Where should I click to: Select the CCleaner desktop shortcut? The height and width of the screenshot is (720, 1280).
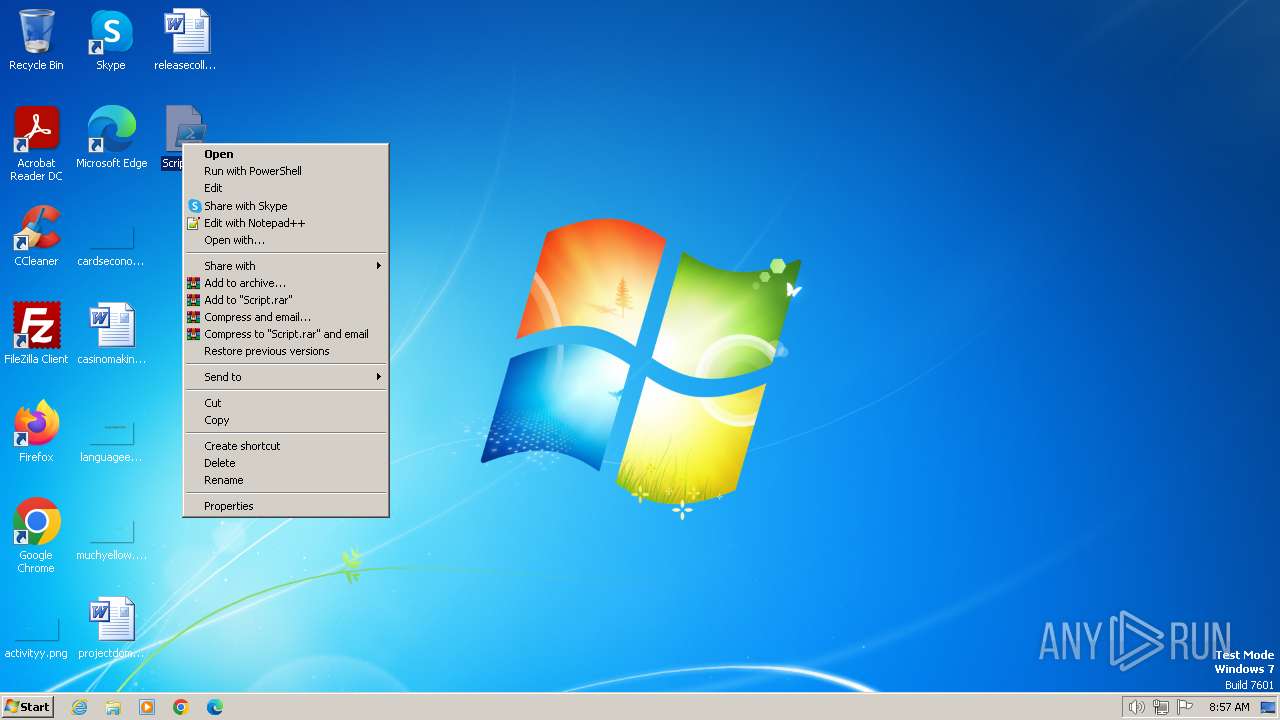pos(36,236)
